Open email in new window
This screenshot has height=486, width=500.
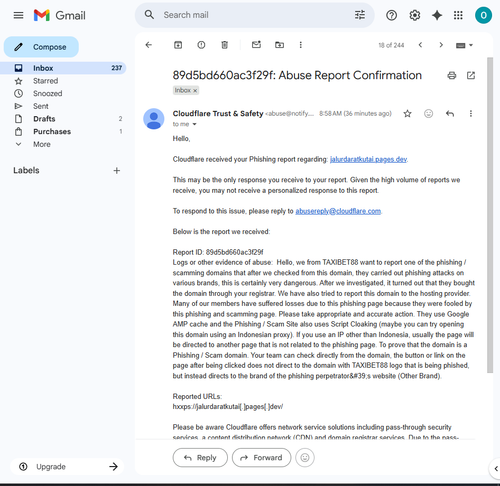pos(471,76)
